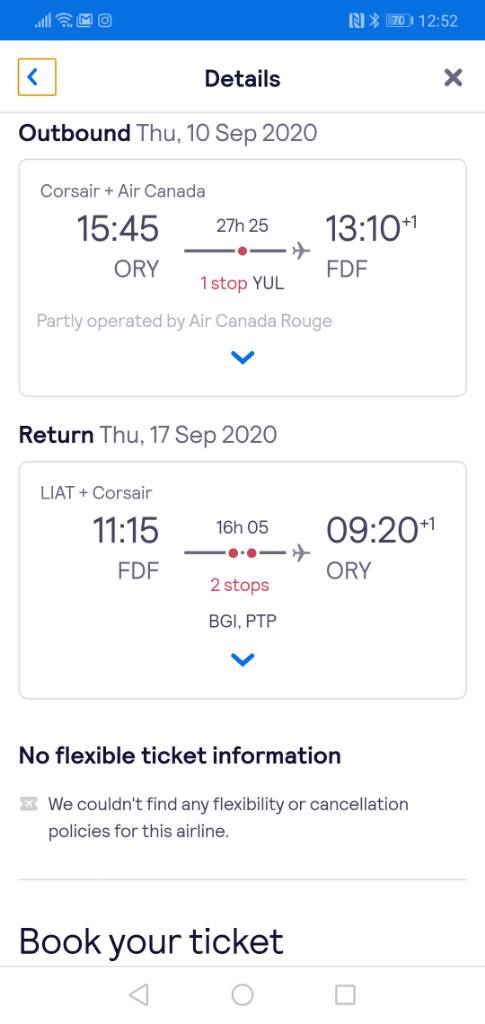Viewport: 485px width, 1024px height.
Task: Tap the Bluetooth status bar icon
Action: click(x=374, y=21)
